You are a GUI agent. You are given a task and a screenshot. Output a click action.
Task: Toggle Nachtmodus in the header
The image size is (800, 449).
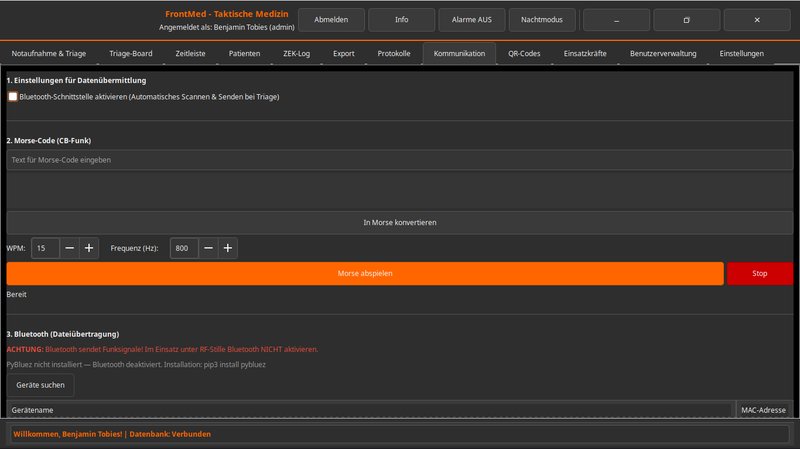(541, 20)
